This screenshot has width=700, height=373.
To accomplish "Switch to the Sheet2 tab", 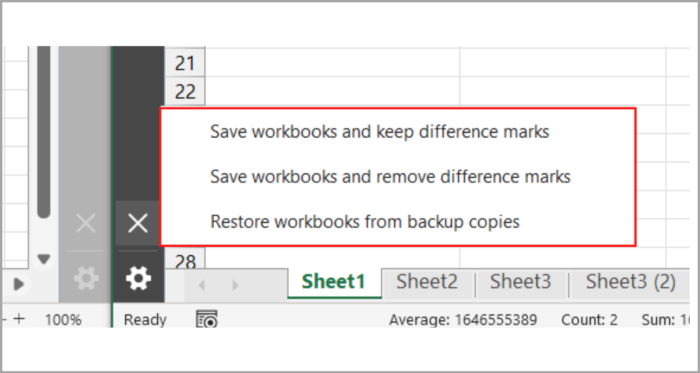I will tap(427, 282).
